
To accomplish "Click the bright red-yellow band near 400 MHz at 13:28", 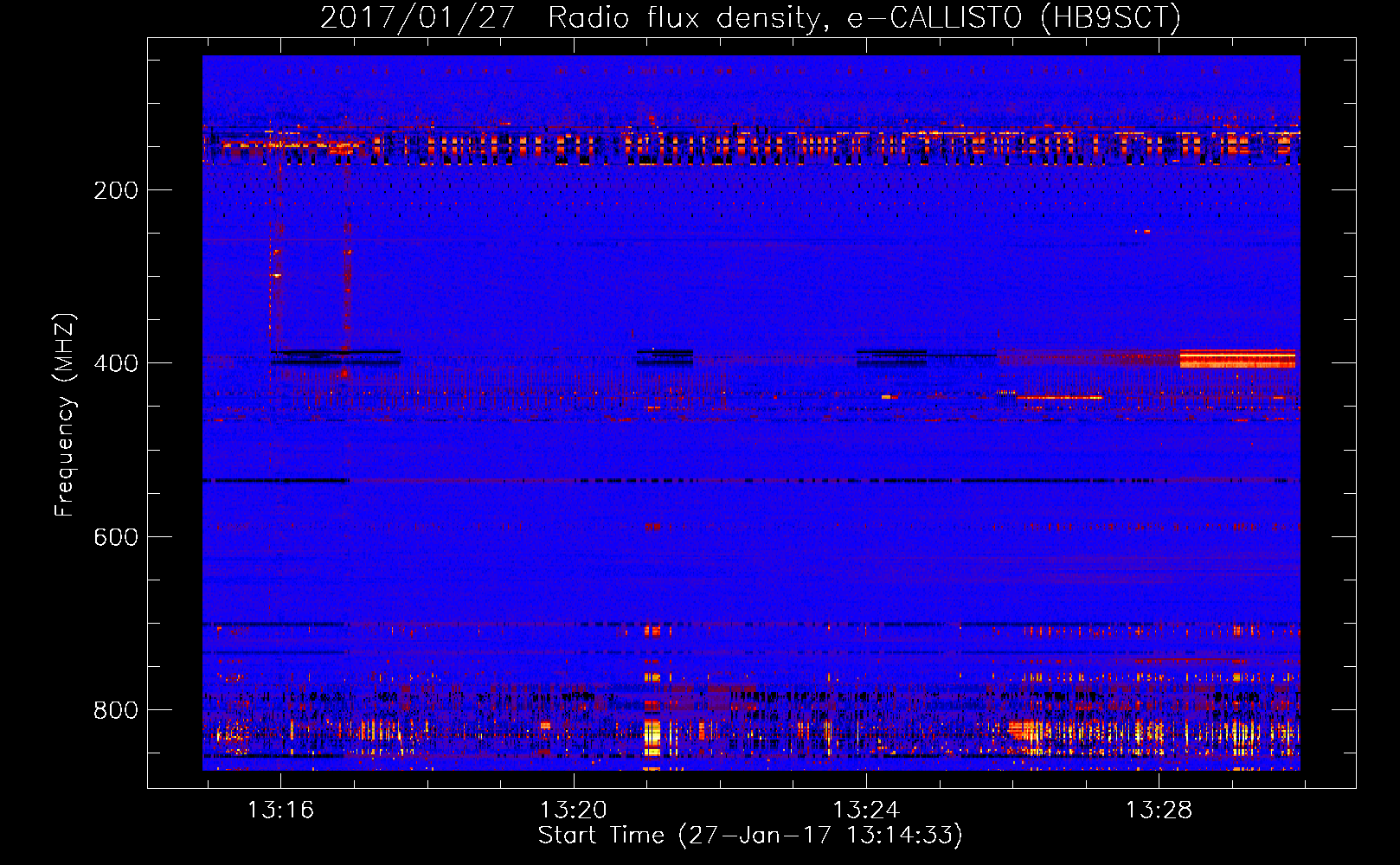I will point(1237,358).
